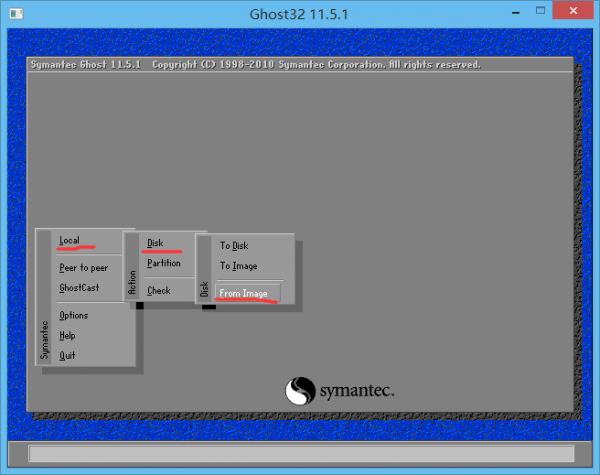The height and width of the screenshot is (475, 600).
Task: Select the highlighted From Image entry
Action: click(248, 293)
